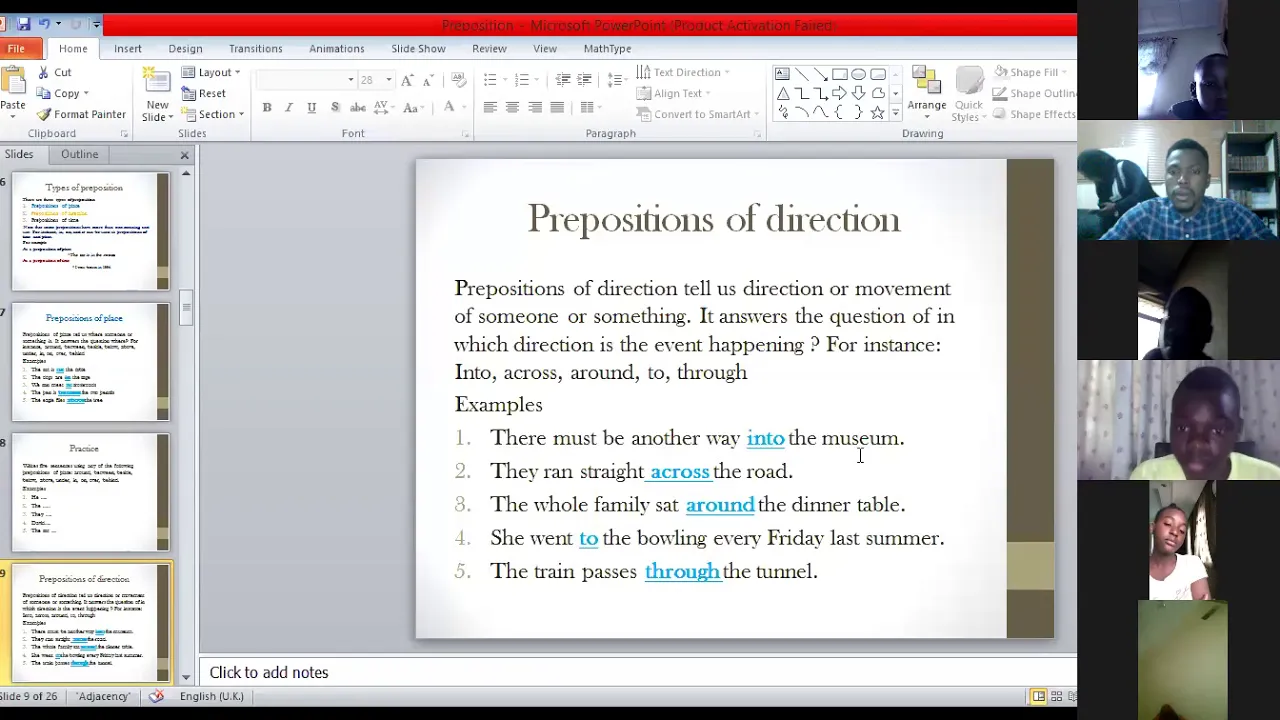The height and width of the screenshot is (720, 1280).
Task: Select the Oval shape
Action: pyautogui.click(x=859, y=74)
